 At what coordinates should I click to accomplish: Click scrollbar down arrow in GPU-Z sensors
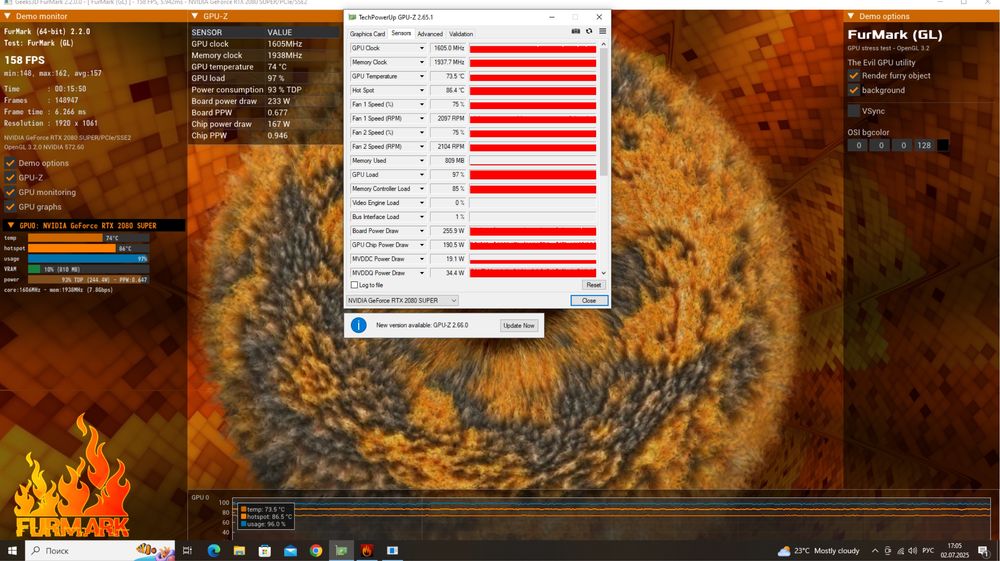[x=603, y=273]
